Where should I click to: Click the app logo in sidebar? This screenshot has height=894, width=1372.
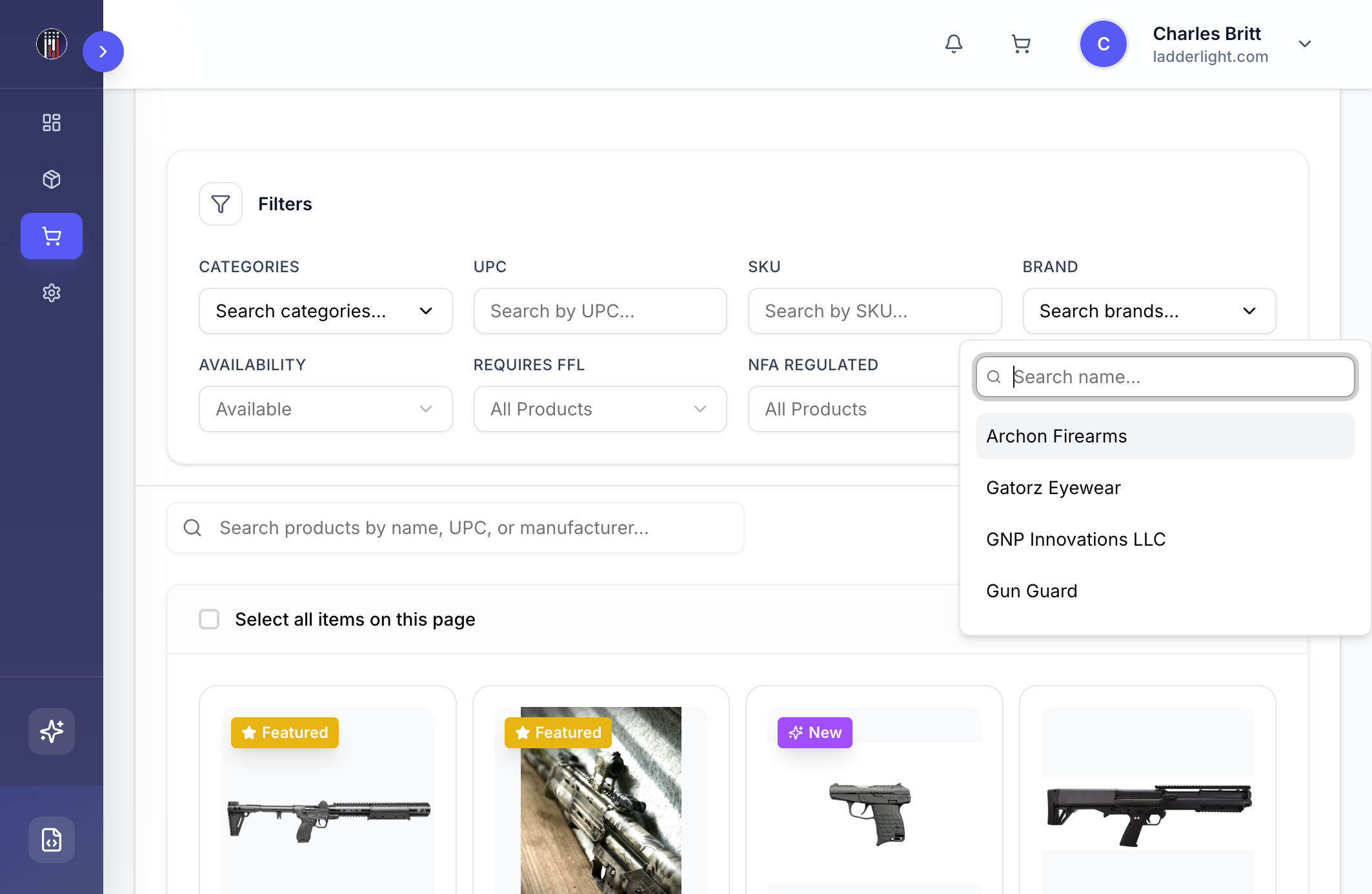coord(52,44)
